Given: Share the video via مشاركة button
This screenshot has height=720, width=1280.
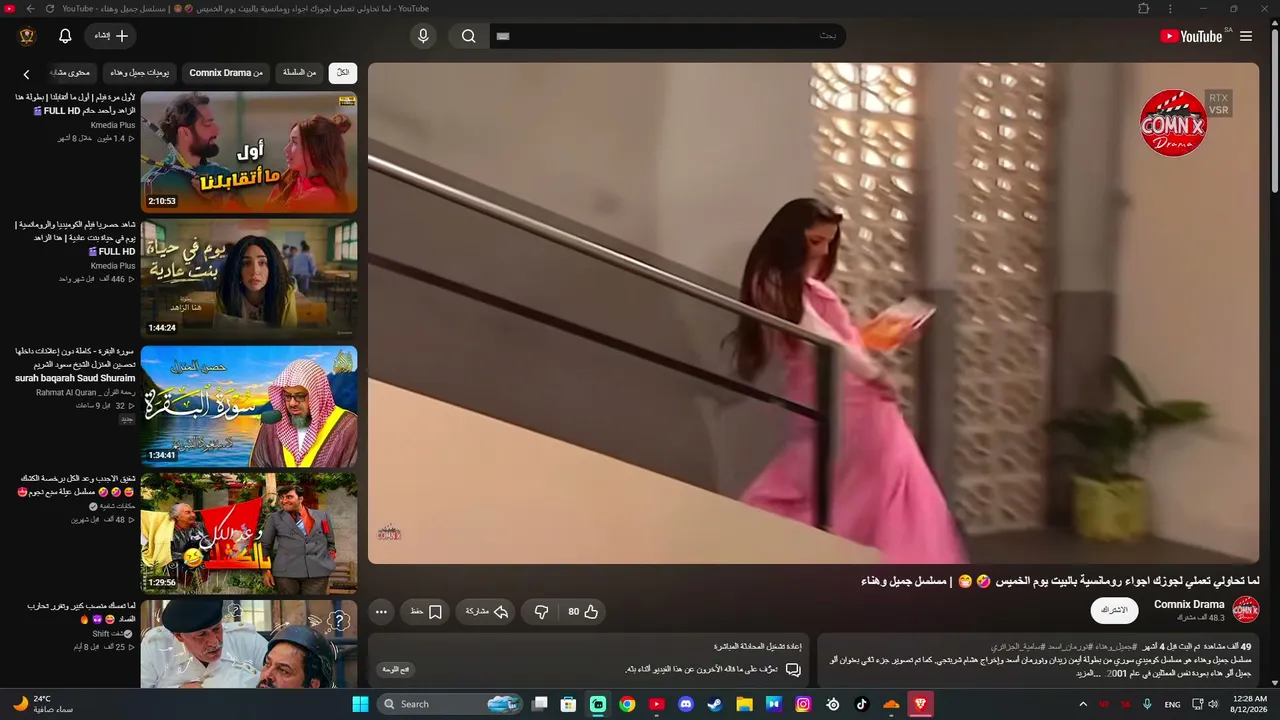Looking at the screenshot, I should pyautogui.click(x=487, y=612).
